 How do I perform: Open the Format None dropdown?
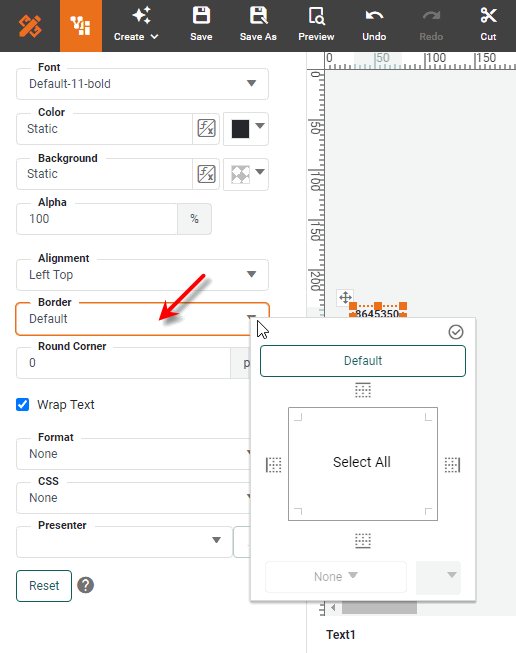133,454
